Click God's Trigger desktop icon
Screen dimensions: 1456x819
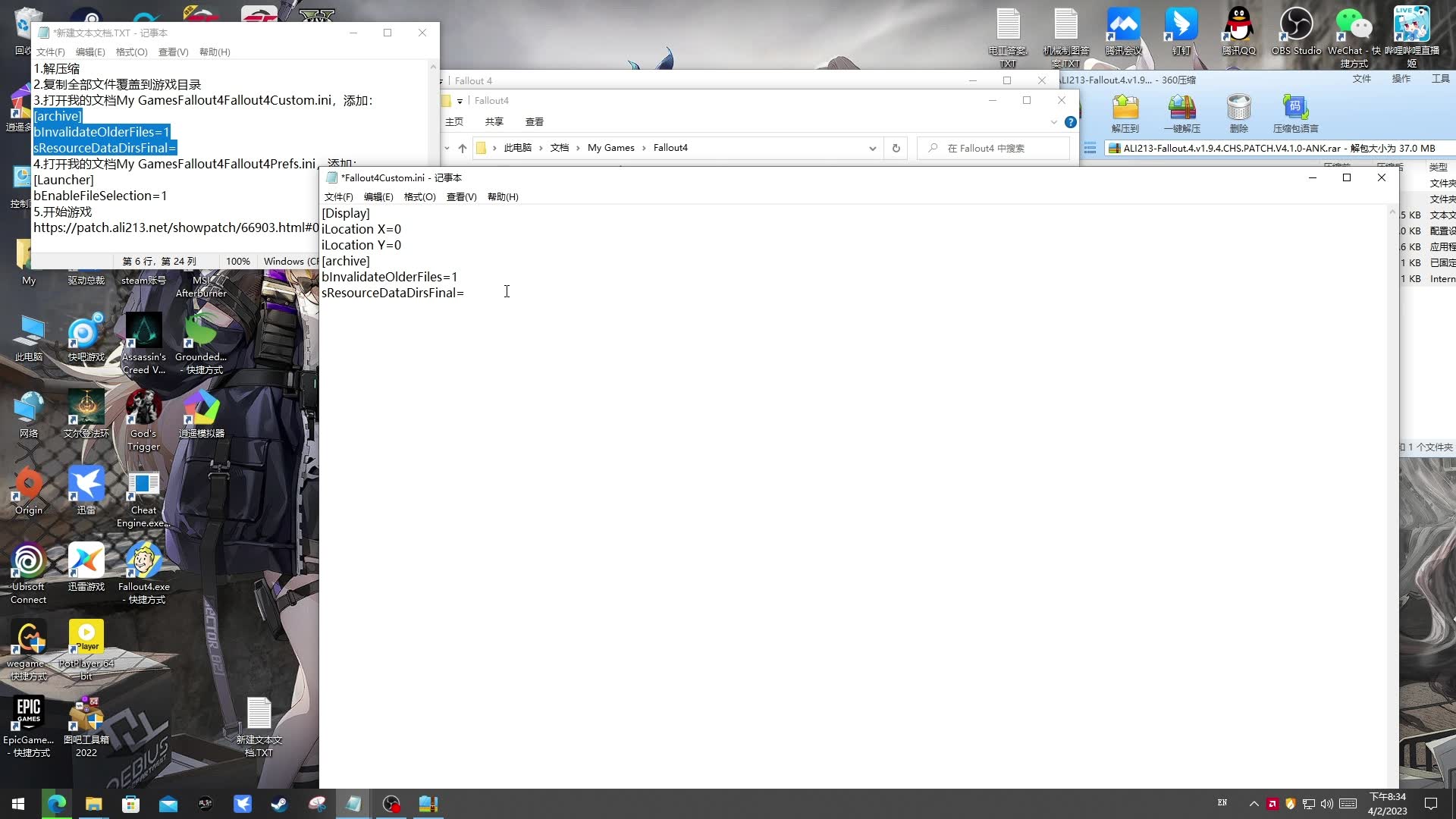tap(144, 421)
